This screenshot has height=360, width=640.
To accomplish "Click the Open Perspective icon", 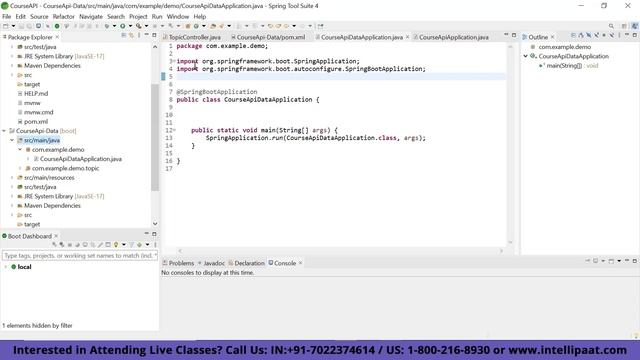I will point(624,26).
